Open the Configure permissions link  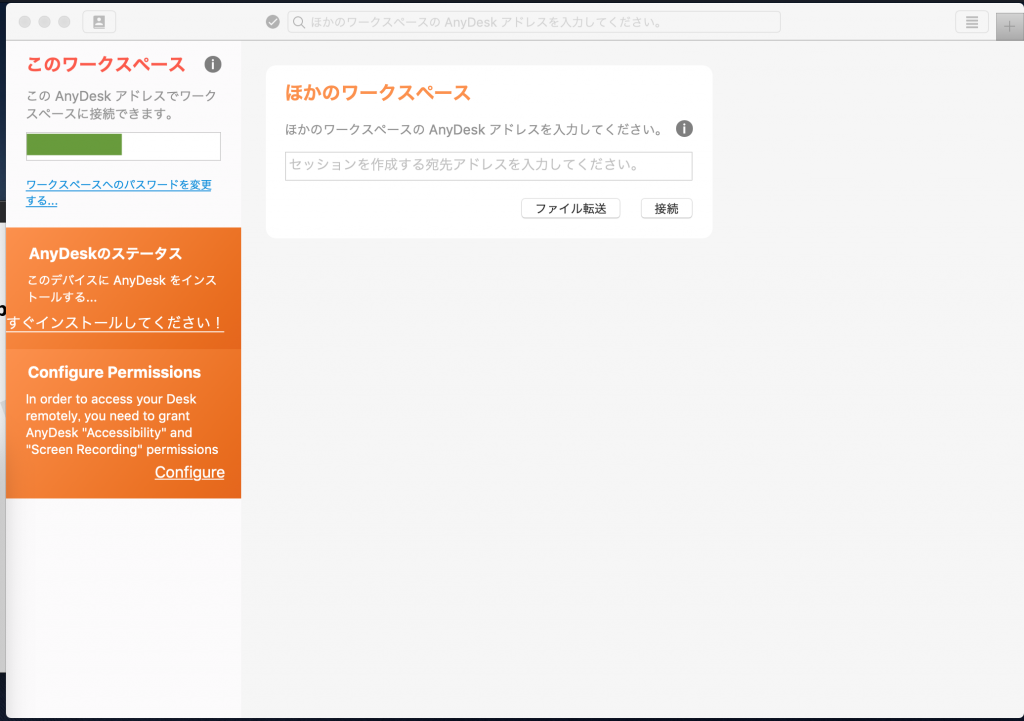pyautogui.click(x=189, y=472)
